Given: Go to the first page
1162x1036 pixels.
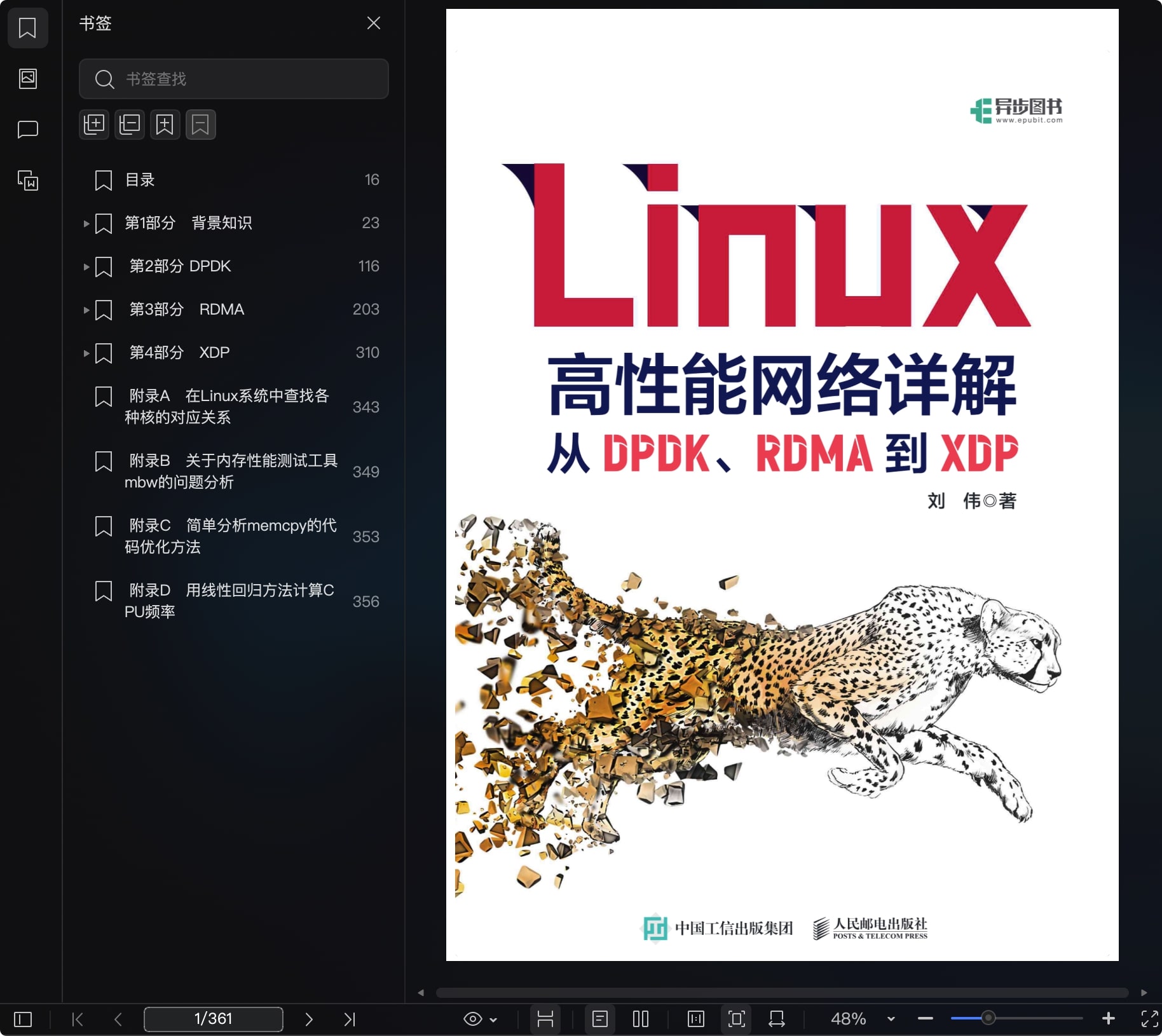Looking at the screenshot, I should tap(78, 1019).
